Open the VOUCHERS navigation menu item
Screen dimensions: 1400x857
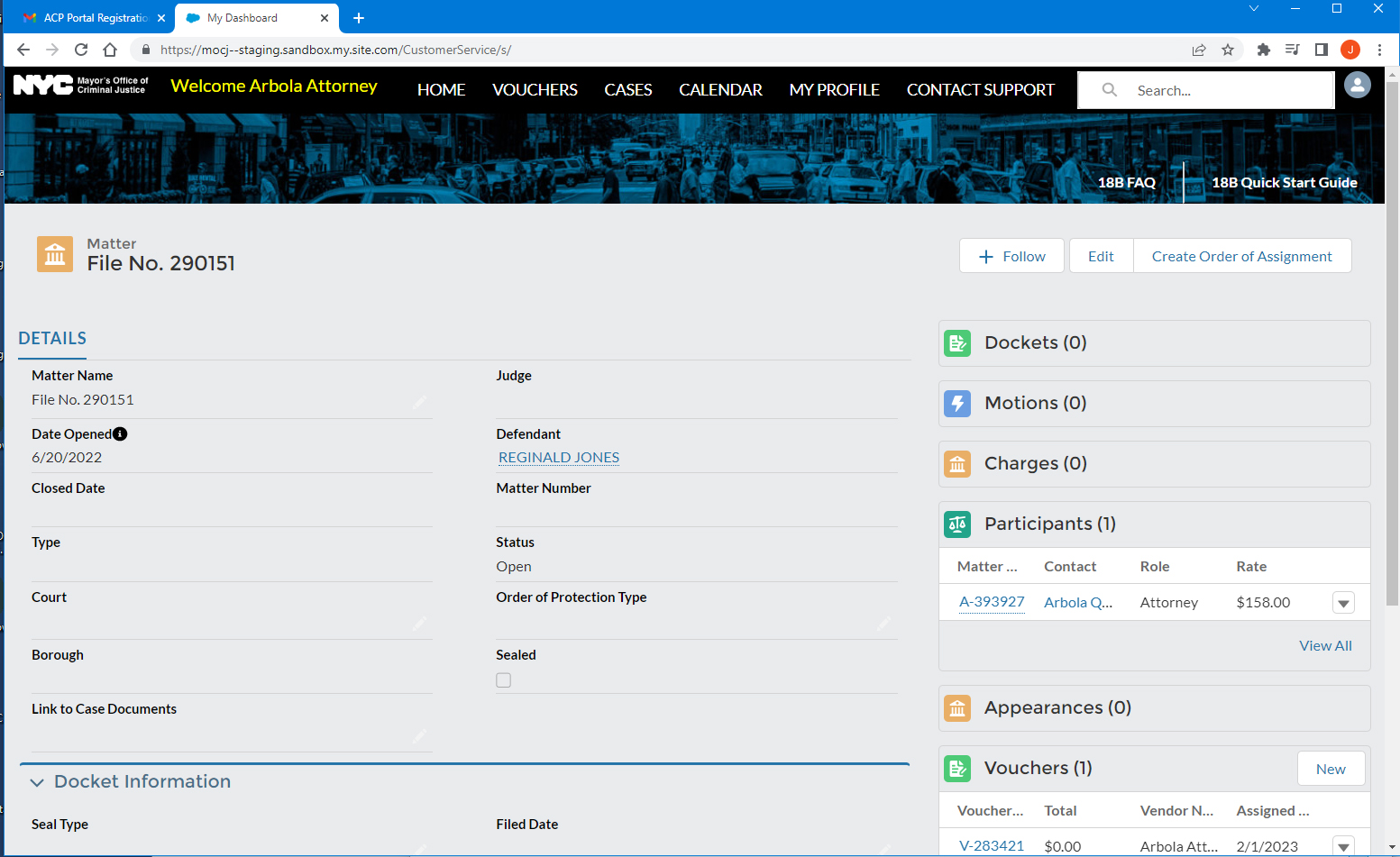pos(535,90)
